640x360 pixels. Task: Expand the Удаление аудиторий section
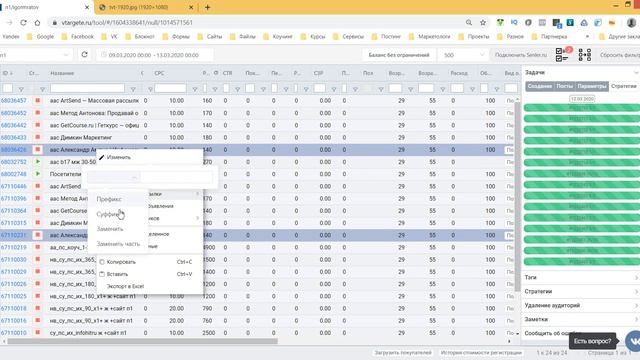[x=581, y=305]
